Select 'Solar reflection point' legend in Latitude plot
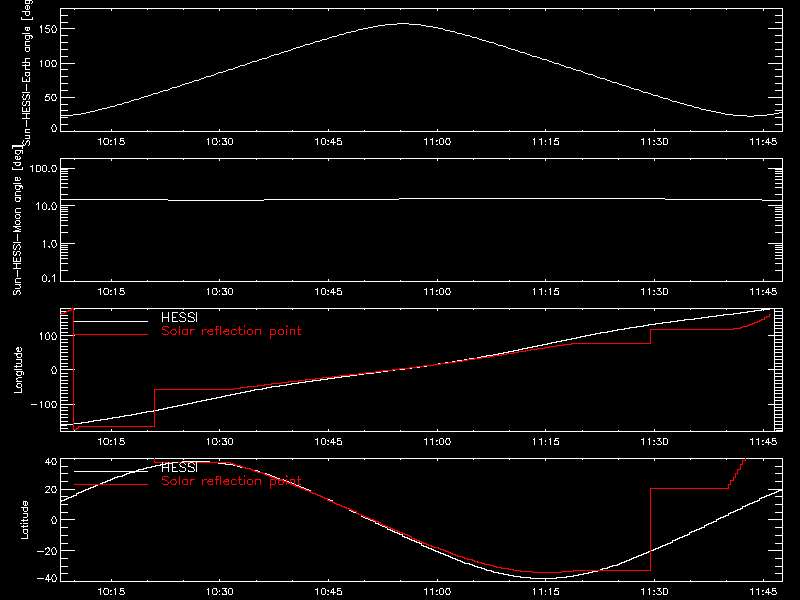This screenshot has width=800, height=600. tap(231, 481)
